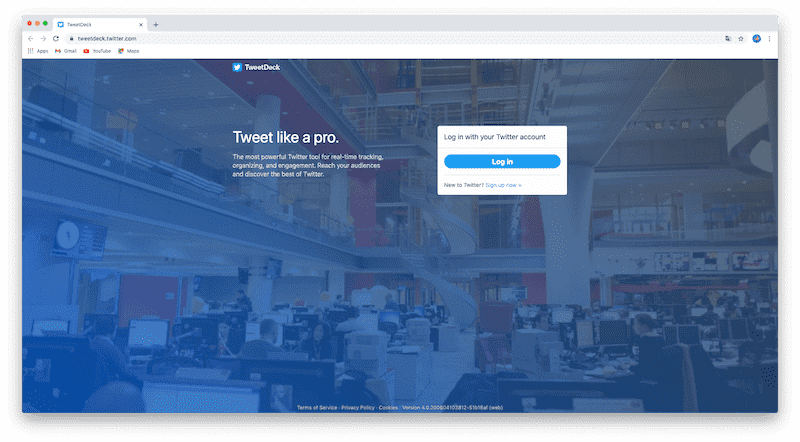This screenshot has width=800, height=442.
Task: Click the TweetDeck logo in the header
Action: coord(256,68)
